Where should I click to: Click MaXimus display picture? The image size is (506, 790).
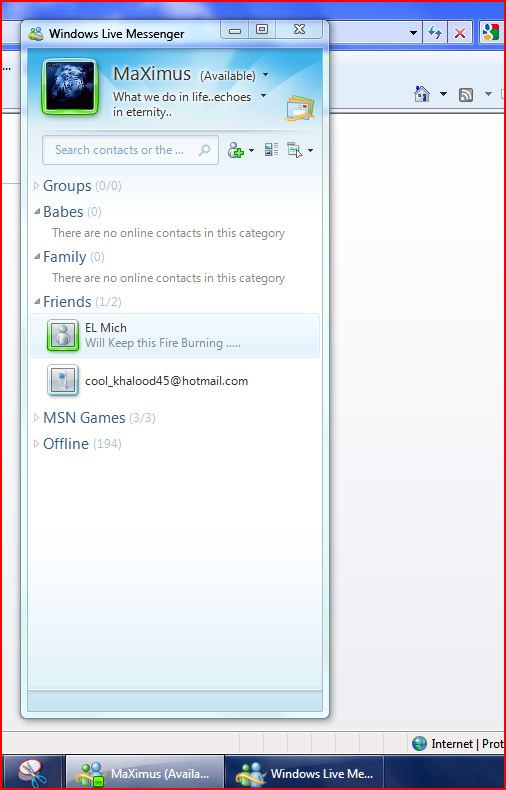point(70,86)
